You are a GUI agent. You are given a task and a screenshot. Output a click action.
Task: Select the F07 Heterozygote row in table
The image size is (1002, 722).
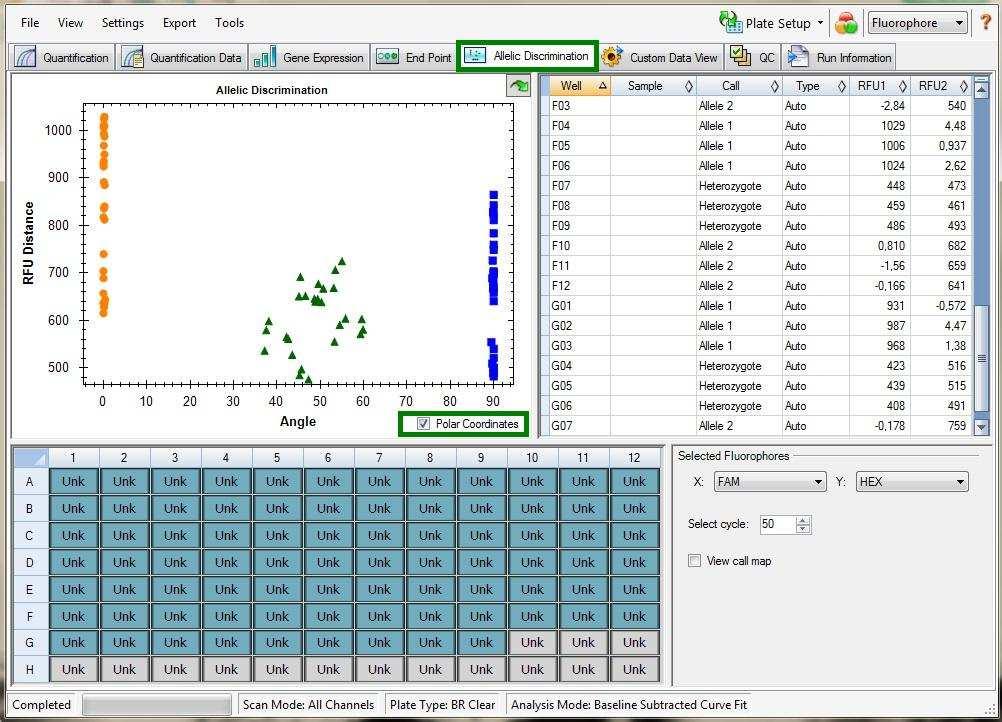(x=760, y=186)
